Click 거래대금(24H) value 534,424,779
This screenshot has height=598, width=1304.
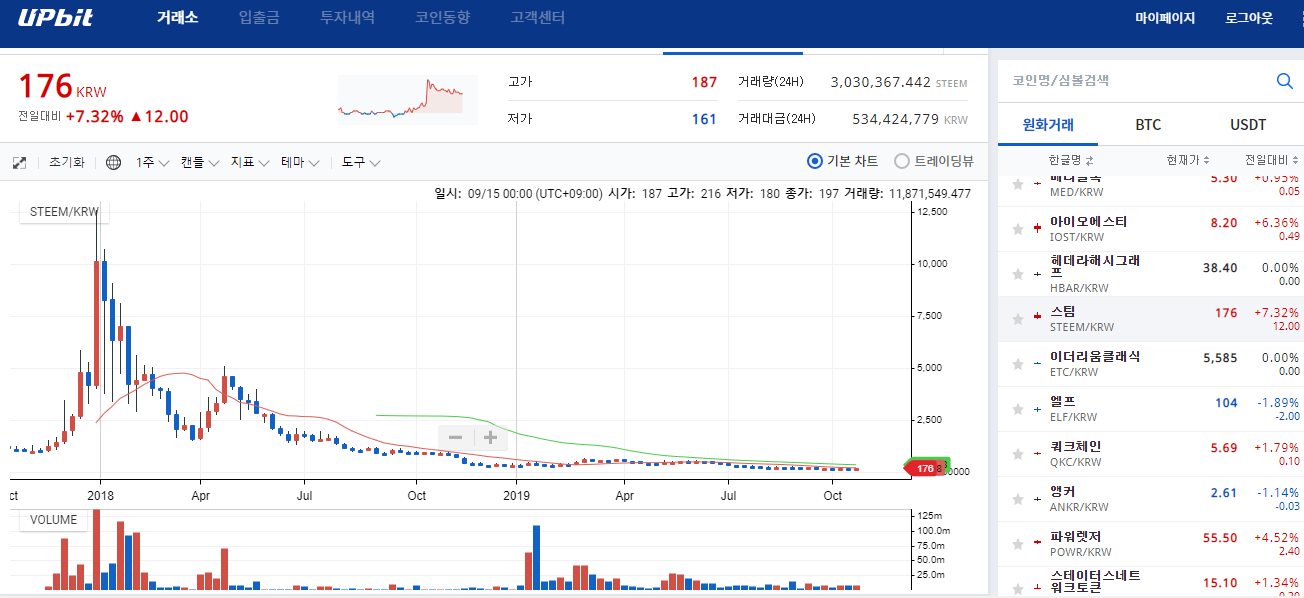click(895, 119)
